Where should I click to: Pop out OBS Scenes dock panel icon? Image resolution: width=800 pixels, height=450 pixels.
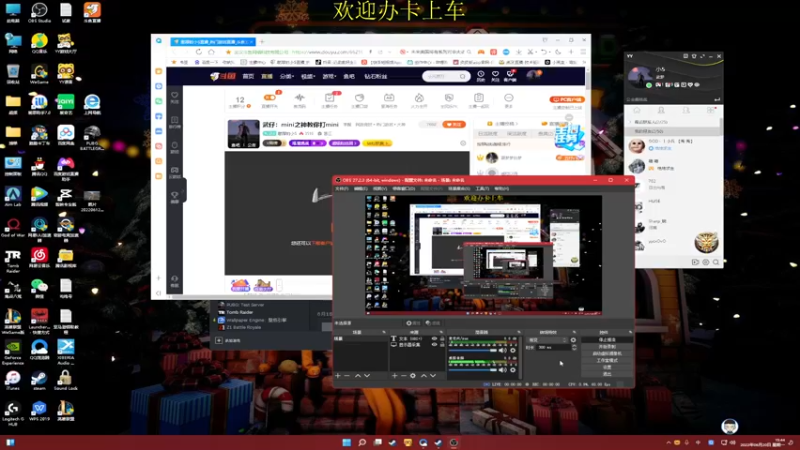[384, 332]
